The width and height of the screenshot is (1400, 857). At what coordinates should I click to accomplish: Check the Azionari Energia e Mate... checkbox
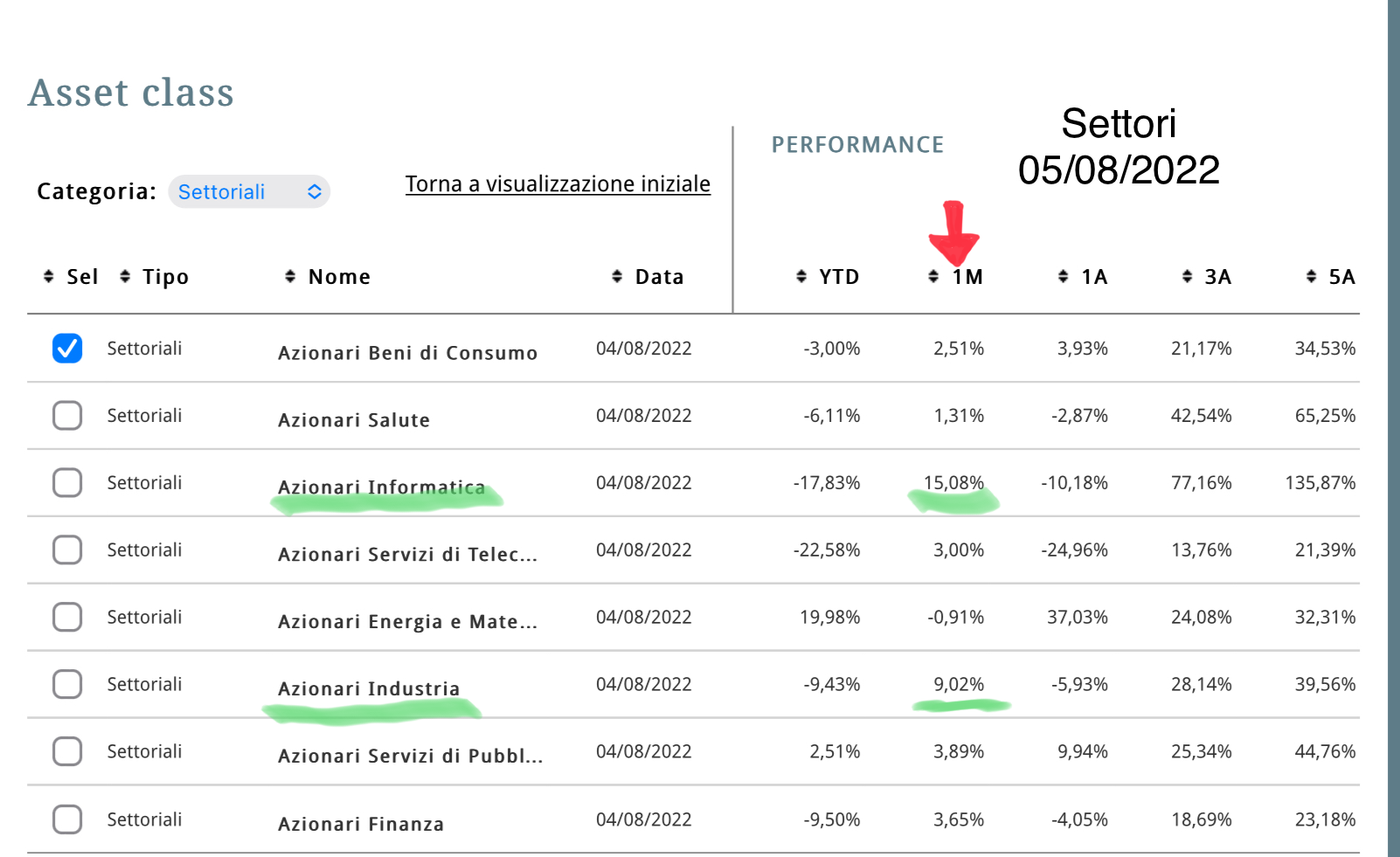pyautogui.click(x=67, y=617)
